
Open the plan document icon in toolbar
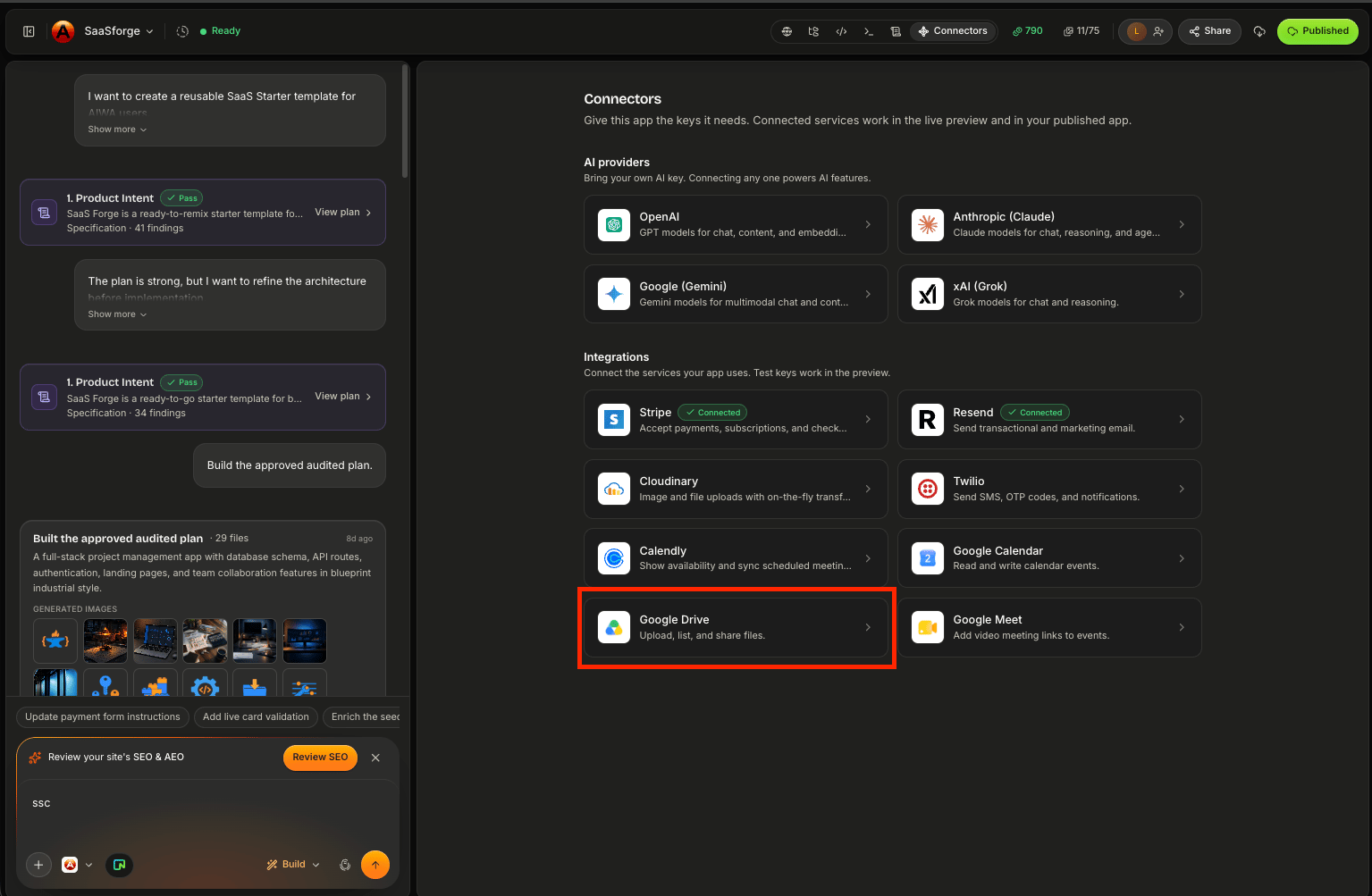click(896, 31)
